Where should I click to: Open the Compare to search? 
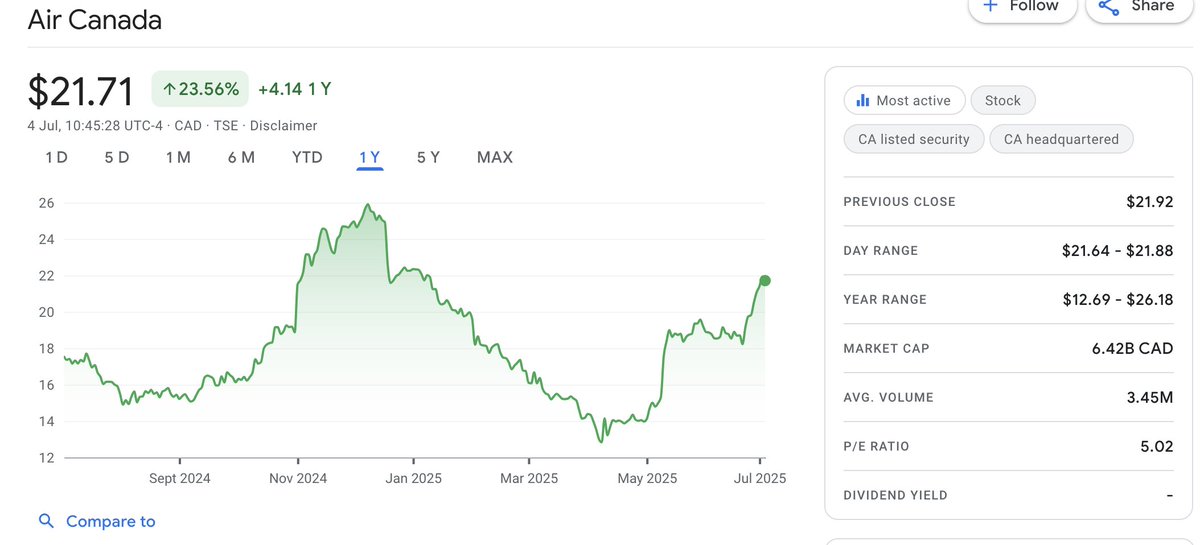tap(97, 521)
